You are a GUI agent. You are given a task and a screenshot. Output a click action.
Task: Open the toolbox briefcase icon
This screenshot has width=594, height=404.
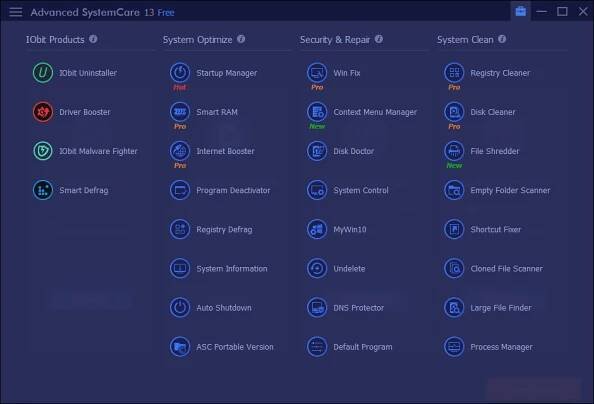point(521,11)
